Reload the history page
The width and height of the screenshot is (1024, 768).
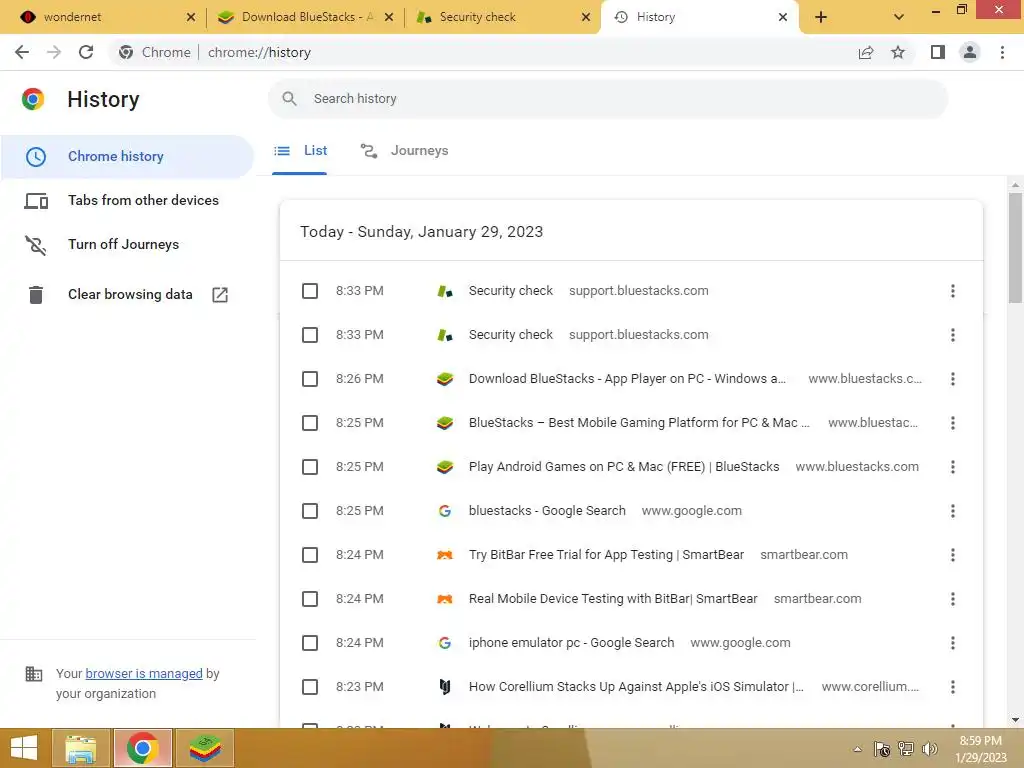click(x=86, y=52)
